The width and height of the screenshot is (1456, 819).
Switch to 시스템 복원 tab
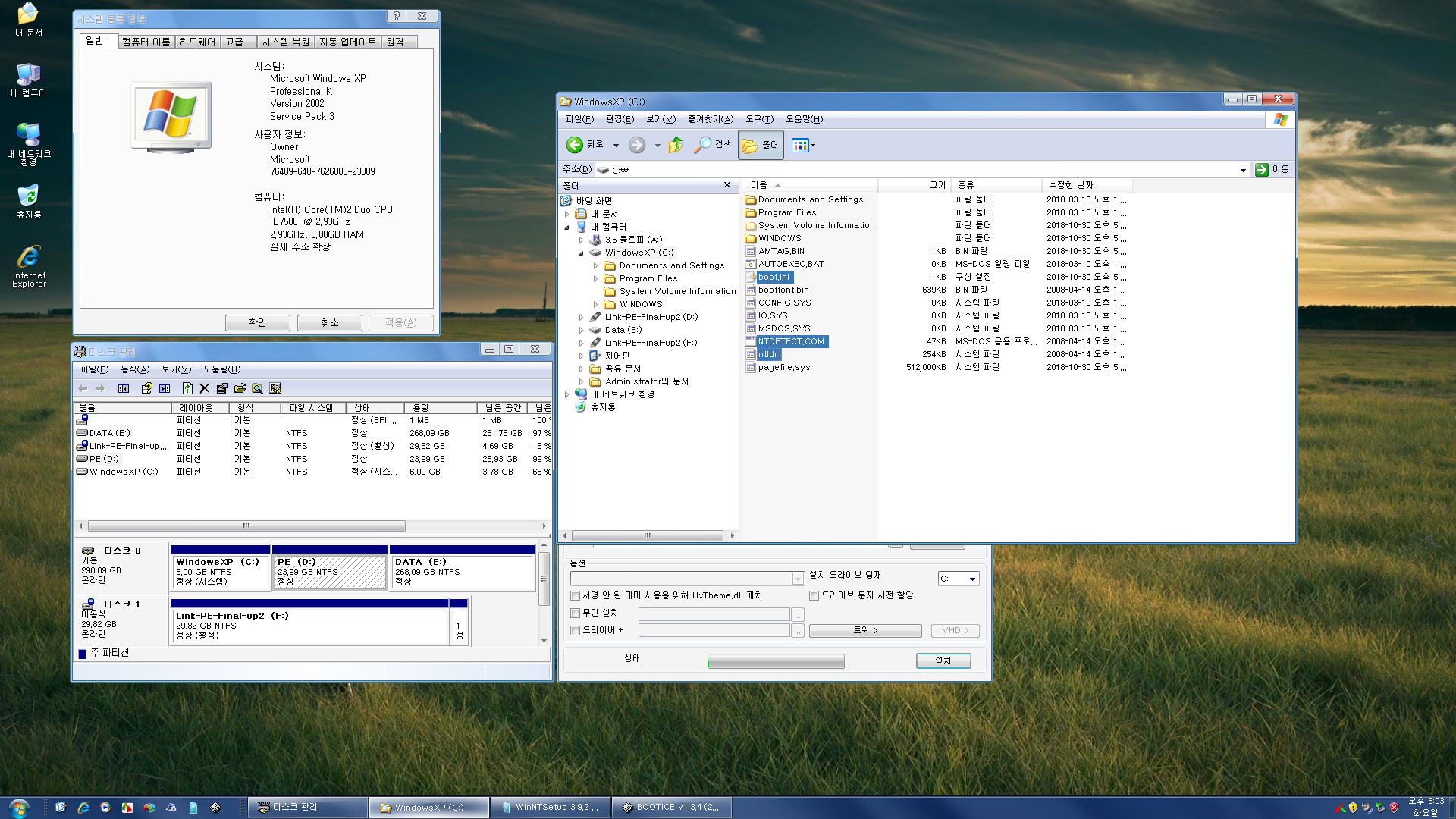(x=285, y=42)
